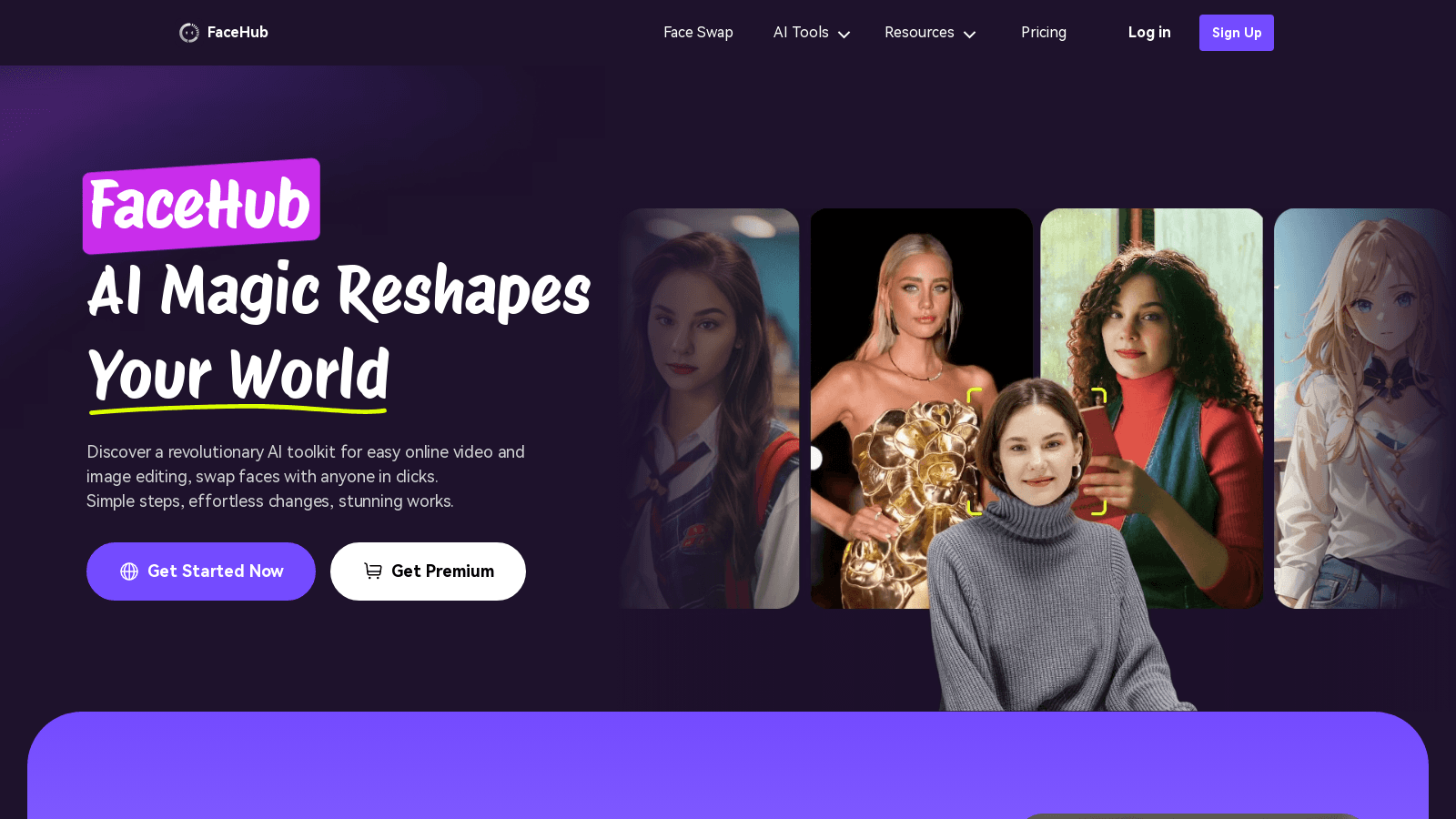Select the anime girl illustration thumbnail
Viewport: 1456px width, 819px height.
pos(1363,409)
